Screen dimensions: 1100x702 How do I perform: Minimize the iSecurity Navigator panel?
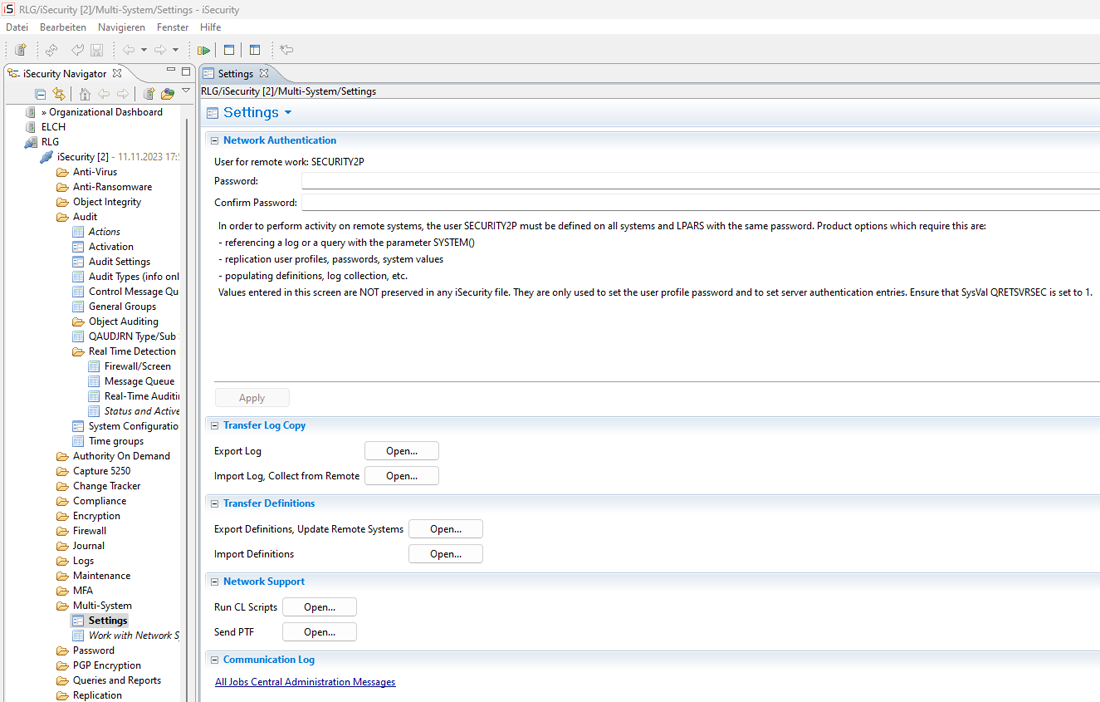tap(170, 70)
